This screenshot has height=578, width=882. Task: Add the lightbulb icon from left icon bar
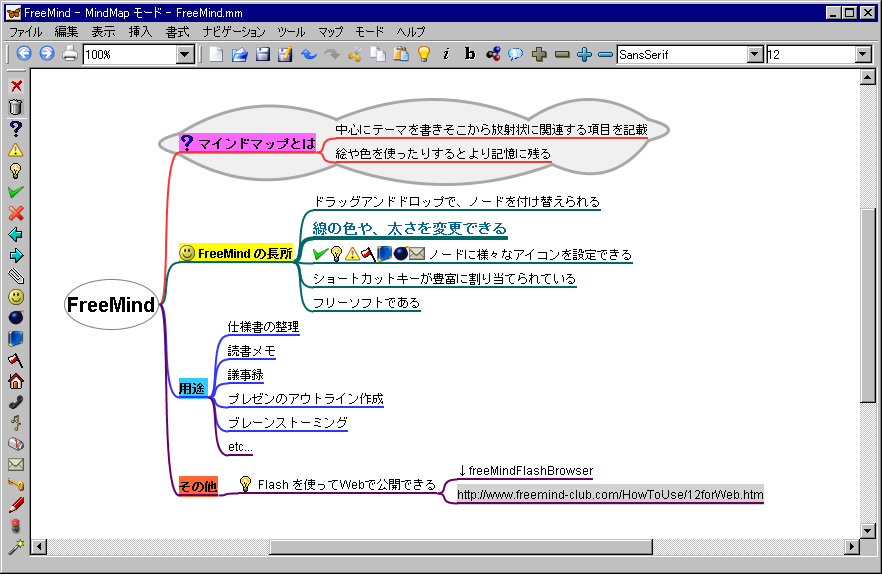click(16, 171)
